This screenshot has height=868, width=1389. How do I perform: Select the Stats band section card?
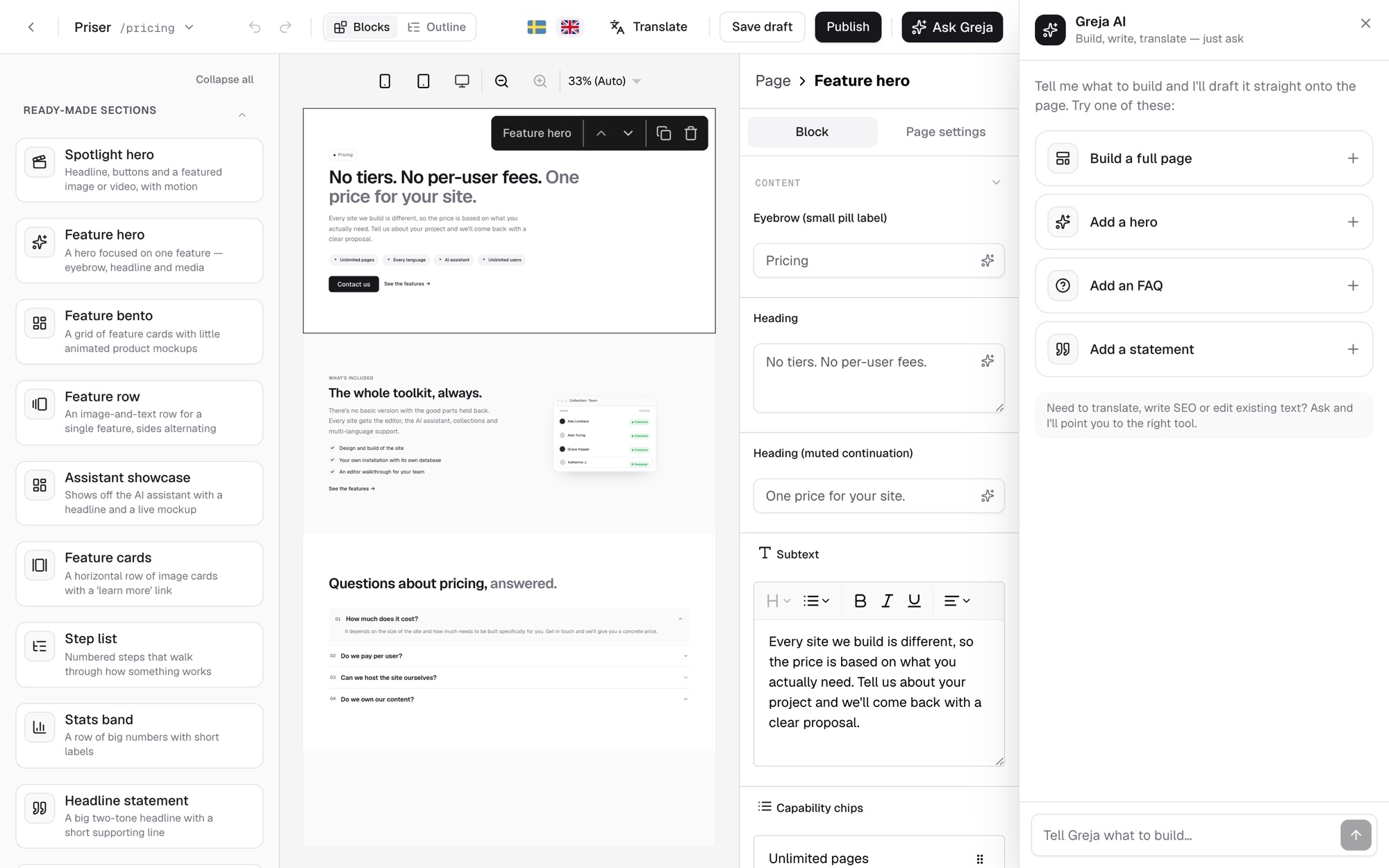[x=140, y=735]
